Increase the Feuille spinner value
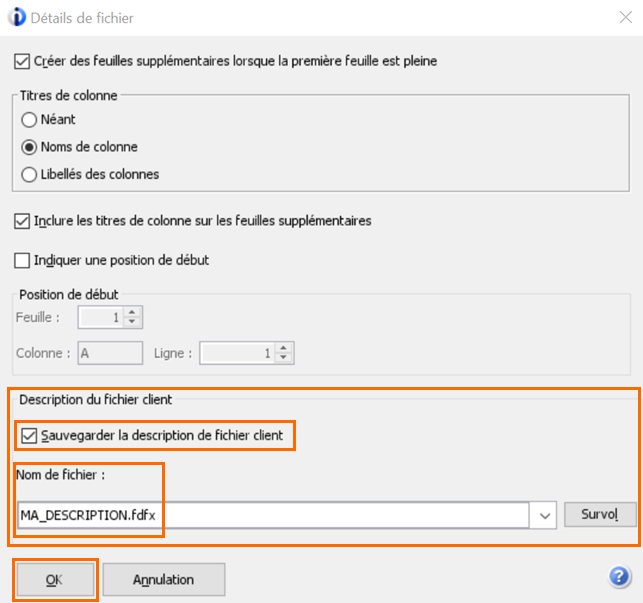Image resolution: width=643 pixels, height=603 pixels. (x=132, y=313)
